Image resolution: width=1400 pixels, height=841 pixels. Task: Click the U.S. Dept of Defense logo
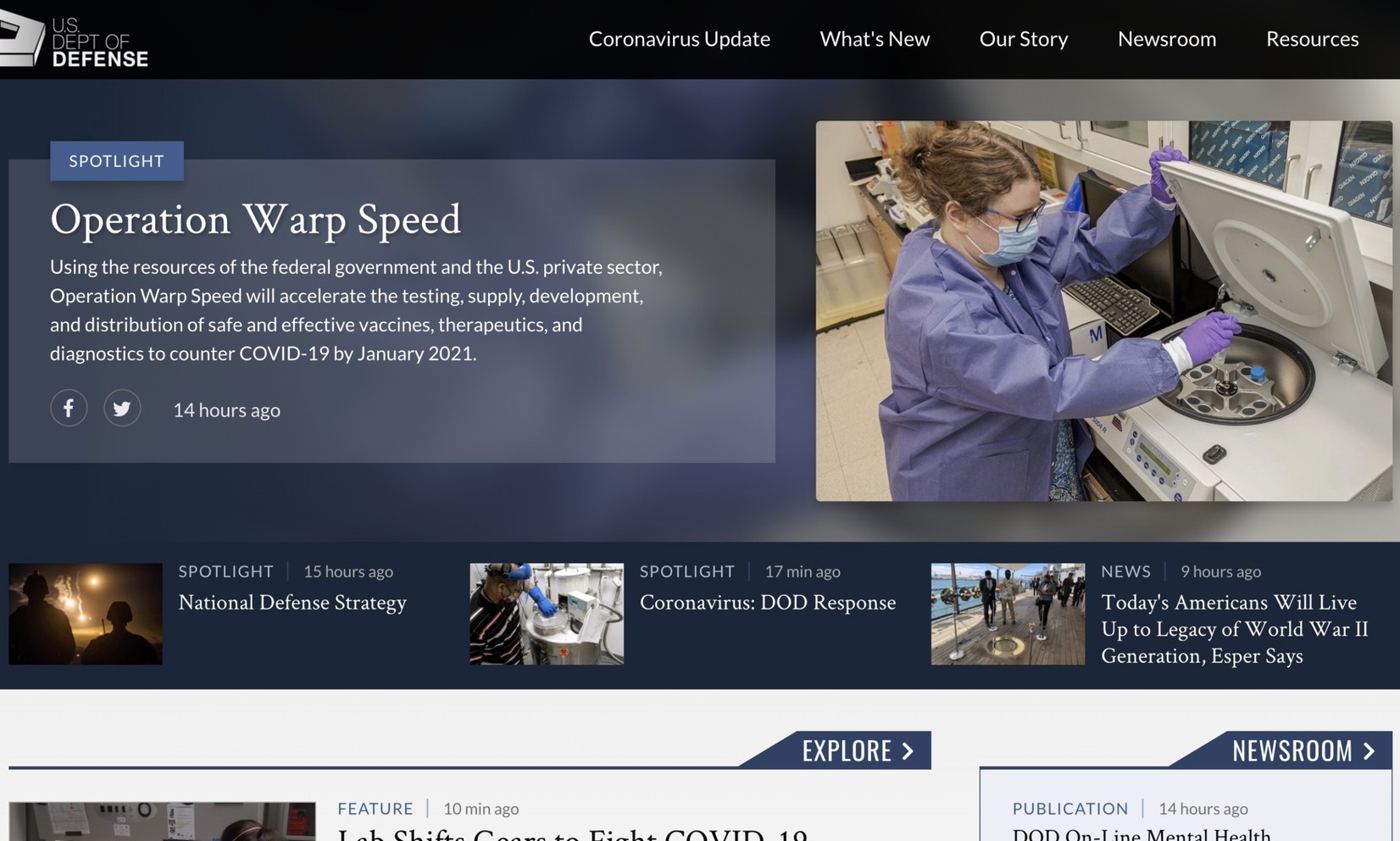[x=75, y=40]
